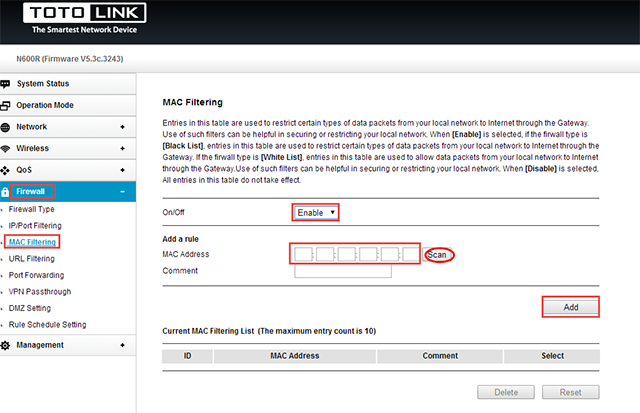The height and width of the screenshot is (413, 640).
Task: Open the Network menu section
Action: point(68,127)
